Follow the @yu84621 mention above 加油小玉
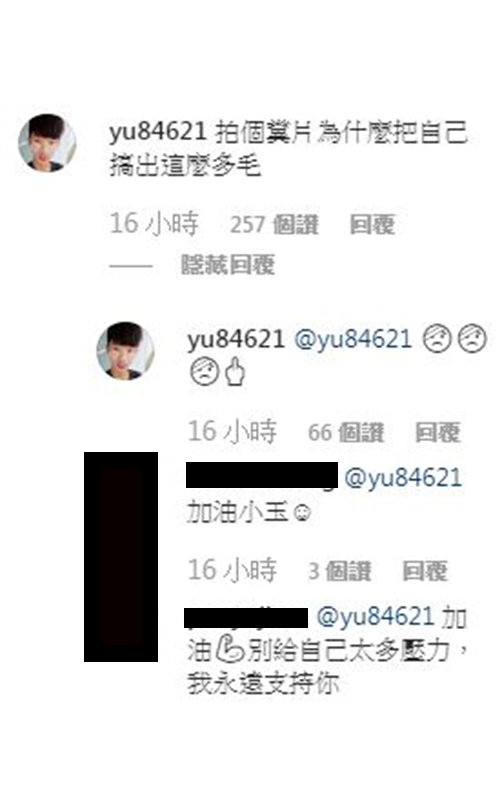 (403, 479)
